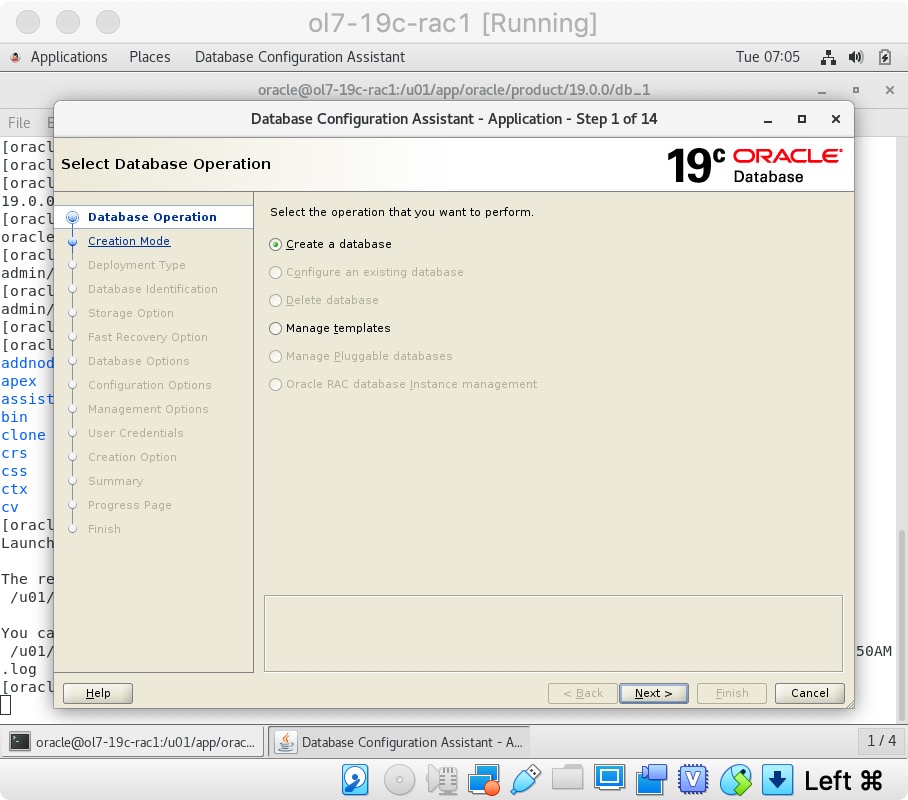Image resolution: width=908 pixels, height=800 pixels.
Task: Select Configure an existing database option
Action: click(x=276, y=272)
